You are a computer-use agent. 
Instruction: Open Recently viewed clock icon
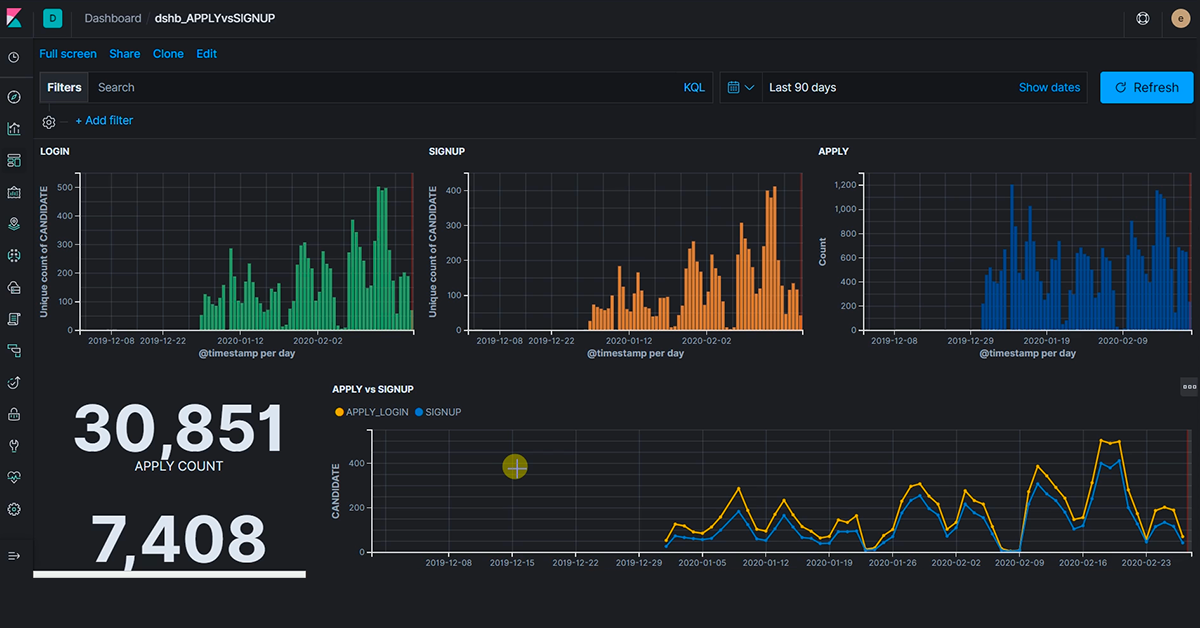tap(14, 57)
